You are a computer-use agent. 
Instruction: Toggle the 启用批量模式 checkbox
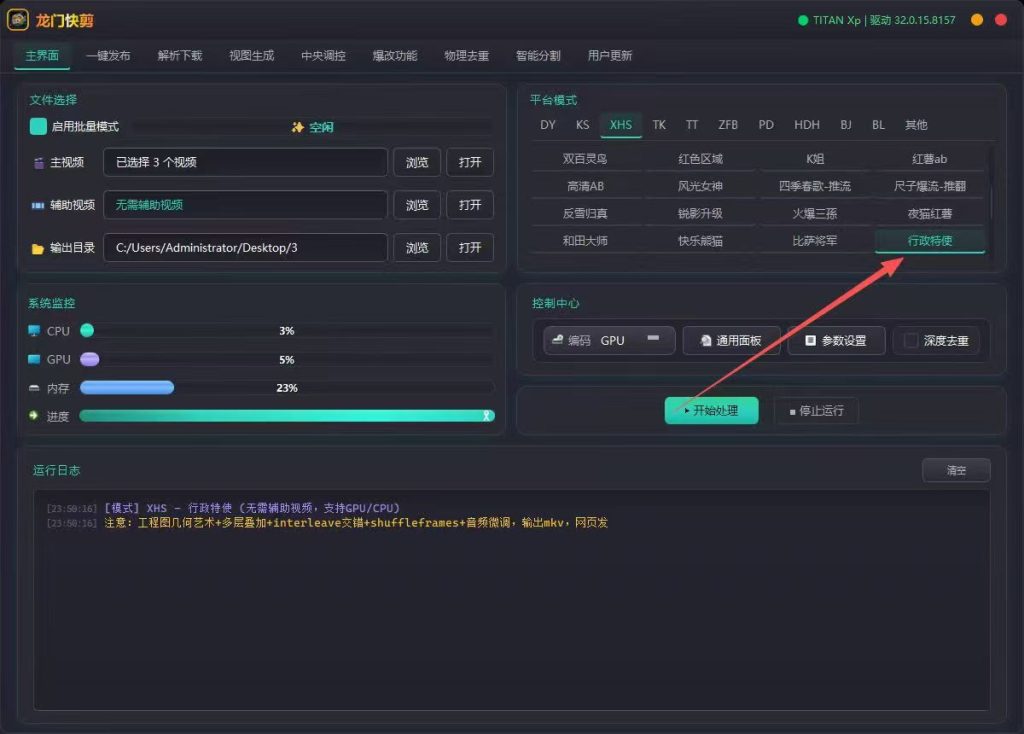[x=38, y=126]
